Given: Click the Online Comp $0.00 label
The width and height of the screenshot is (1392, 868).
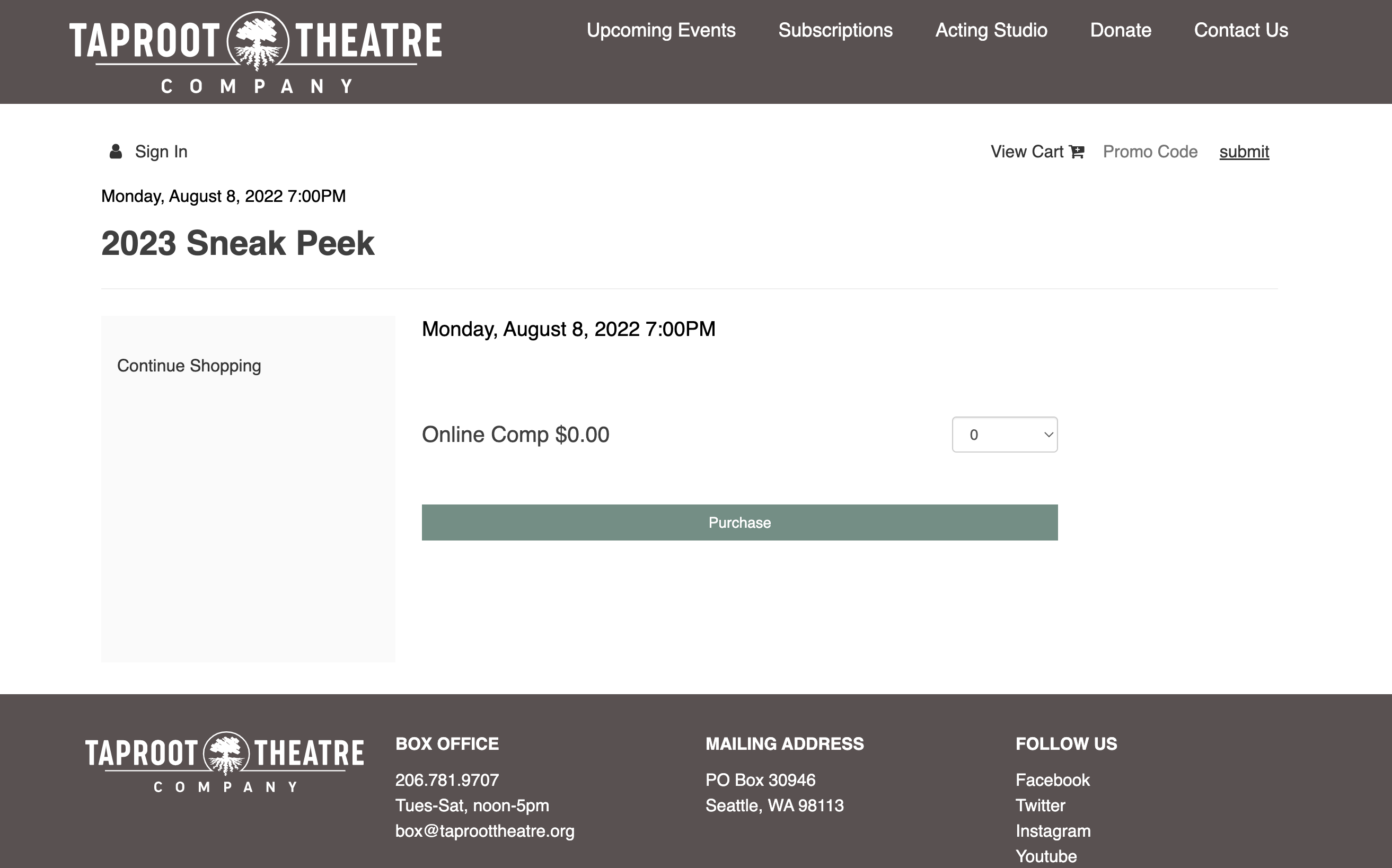Looking at the screenshot, I should pyautogui.click(x=516, y=435).
